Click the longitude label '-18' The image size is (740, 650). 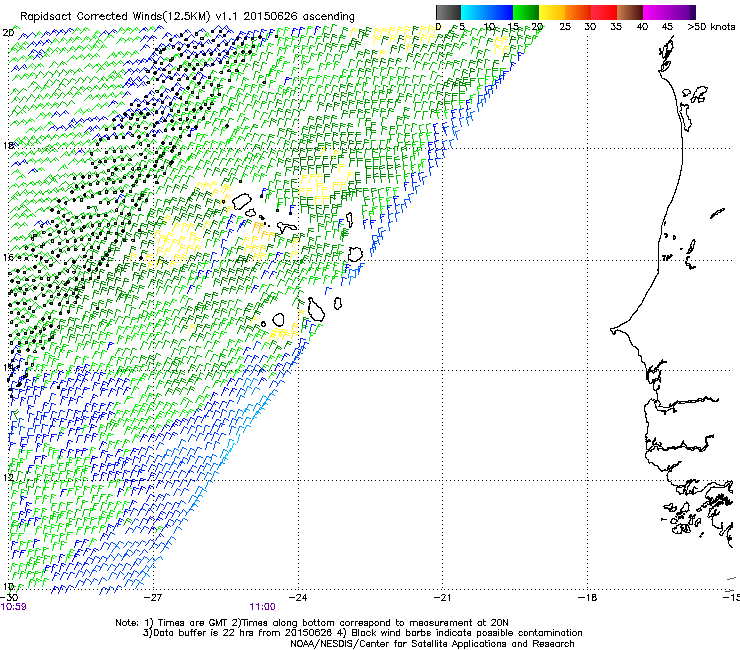tap(587, 598)
